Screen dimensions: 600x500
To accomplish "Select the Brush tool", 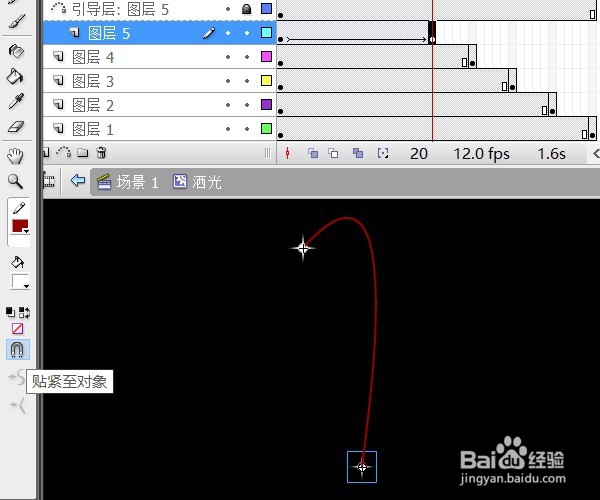I will click(x=16, y=22).
